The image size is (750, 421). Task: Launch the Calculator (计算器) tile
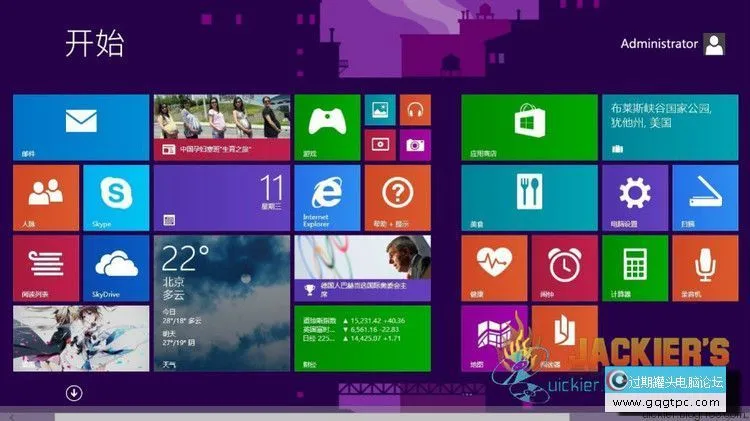tap(634, 267)
